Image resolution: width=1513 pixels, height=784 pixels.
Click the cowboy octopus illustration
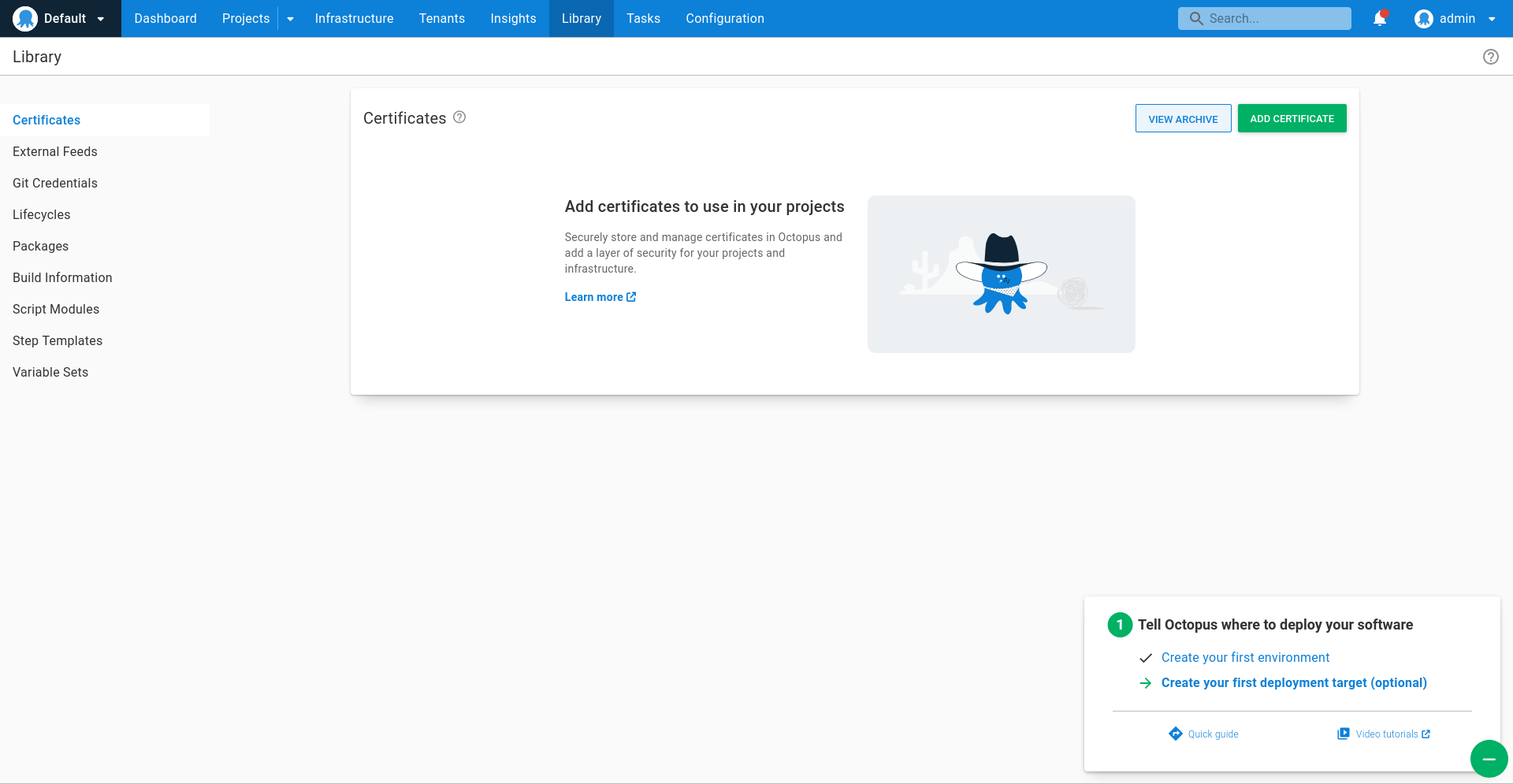[x=1001, y=274]
